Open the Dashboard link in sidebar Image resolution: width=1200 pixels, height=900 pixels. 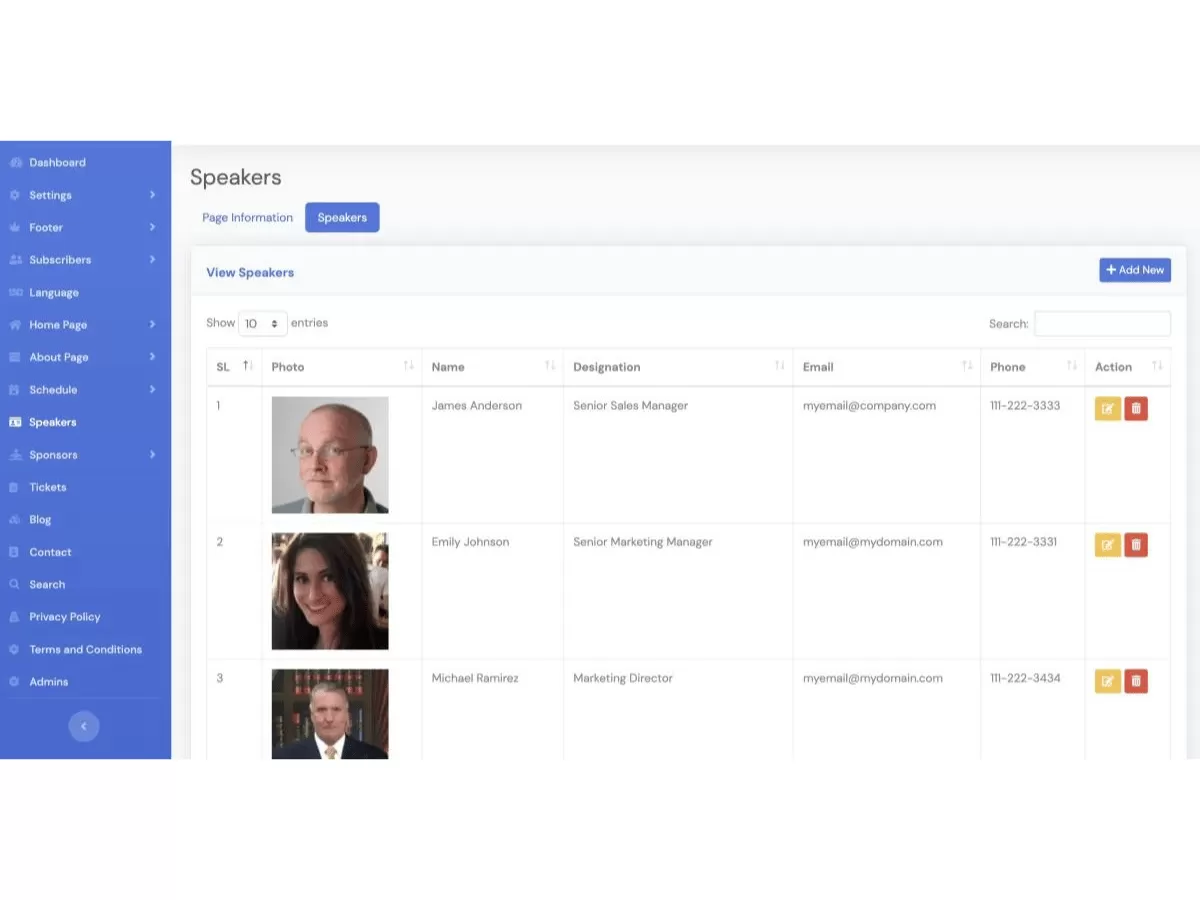coord(57,163)
